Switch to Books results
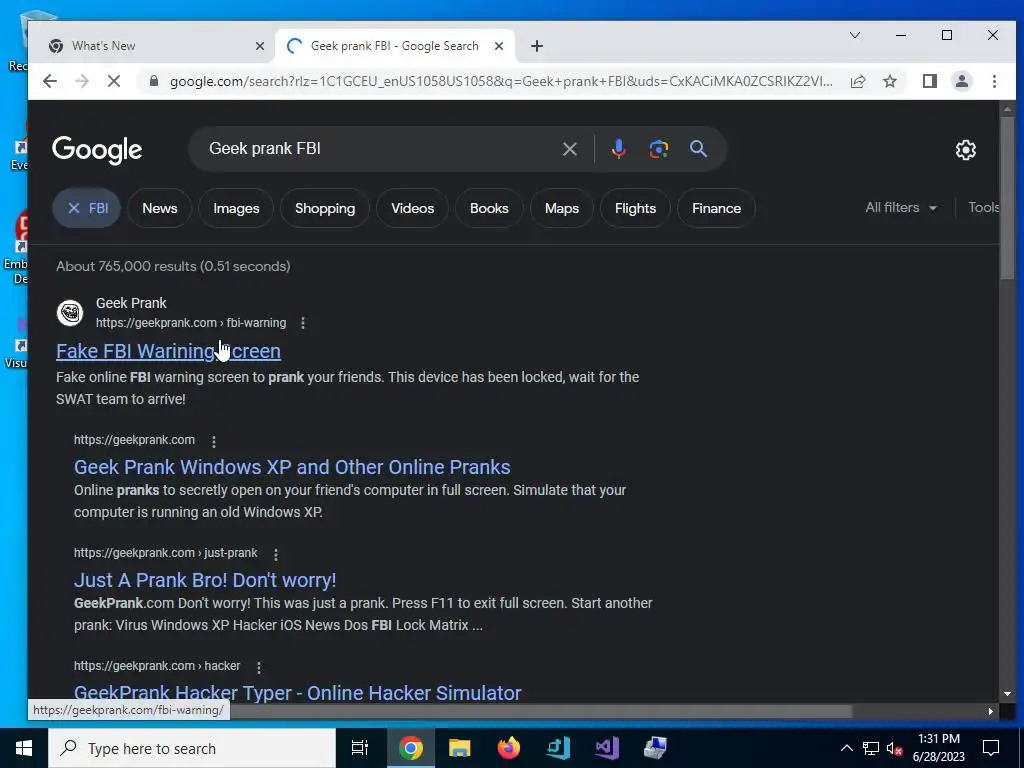The image size is (1024, 768). click(489, 208)
